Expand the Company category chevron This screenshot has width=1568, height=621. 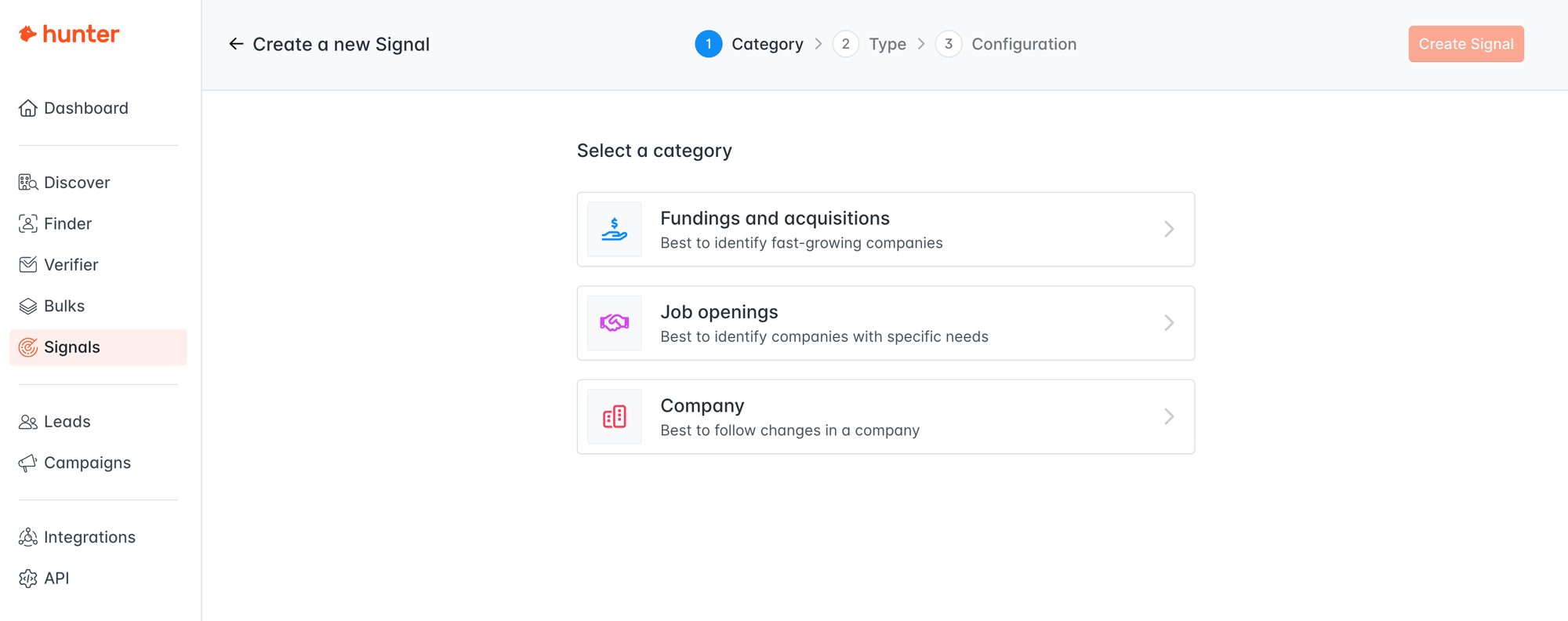click(x=1169, y=416)
